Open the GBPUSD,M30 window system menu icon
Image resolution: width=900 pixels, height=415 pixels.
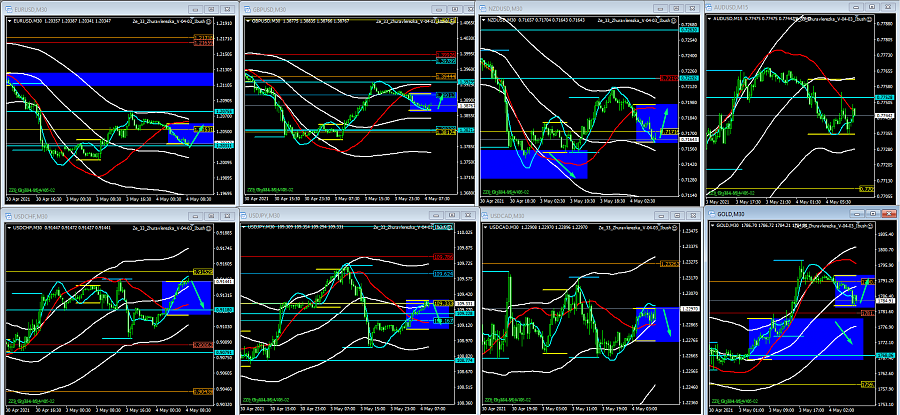point(247,10)
